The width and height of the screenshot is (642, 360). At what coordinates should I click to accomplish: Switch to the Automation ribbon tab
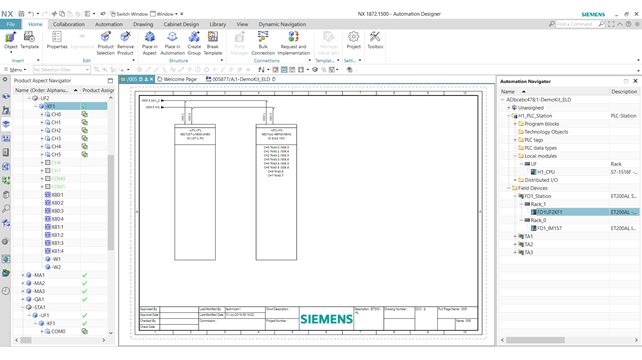click(x=109, y=24)
